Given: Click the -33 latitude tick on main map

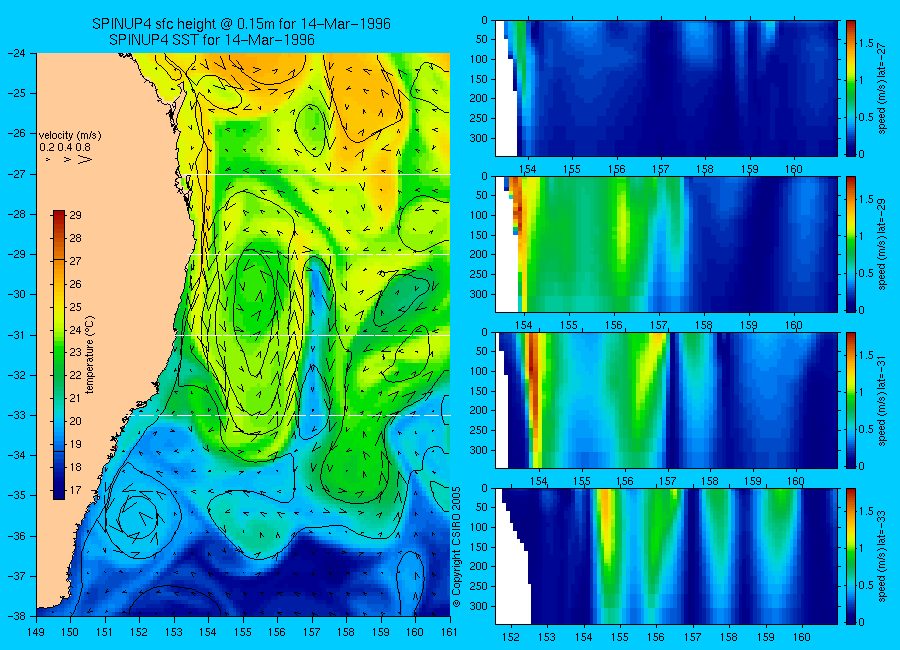Looking at the screenshot, I should [x=18, y=415].
